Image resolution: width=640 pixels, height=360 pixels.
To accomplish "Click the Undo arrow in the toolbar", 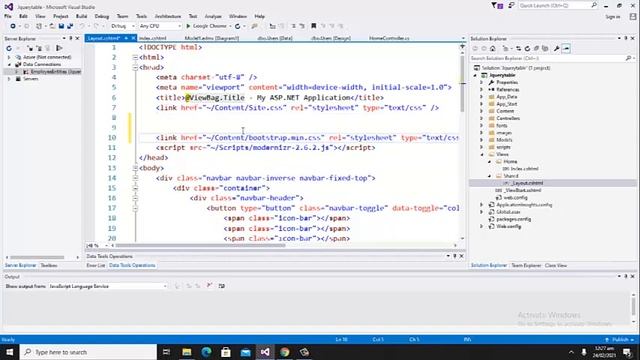I will coord(82,26).
